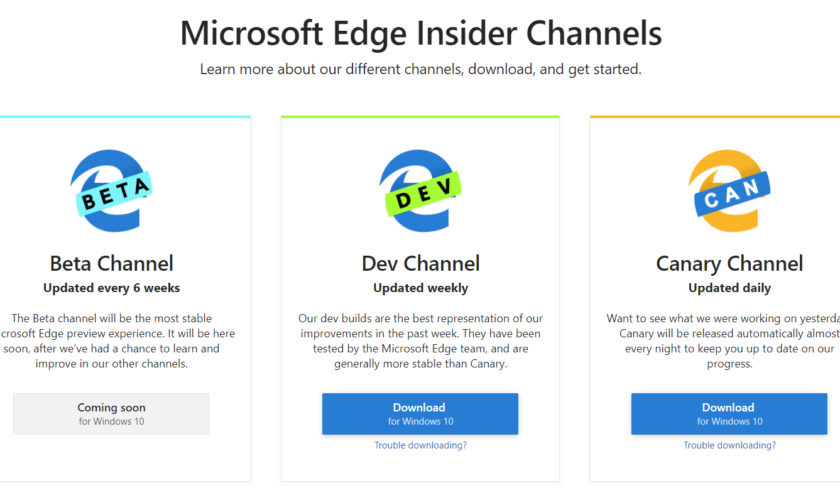Click the 'Learn more about our different channels' subtitle

tap(420, 70)
